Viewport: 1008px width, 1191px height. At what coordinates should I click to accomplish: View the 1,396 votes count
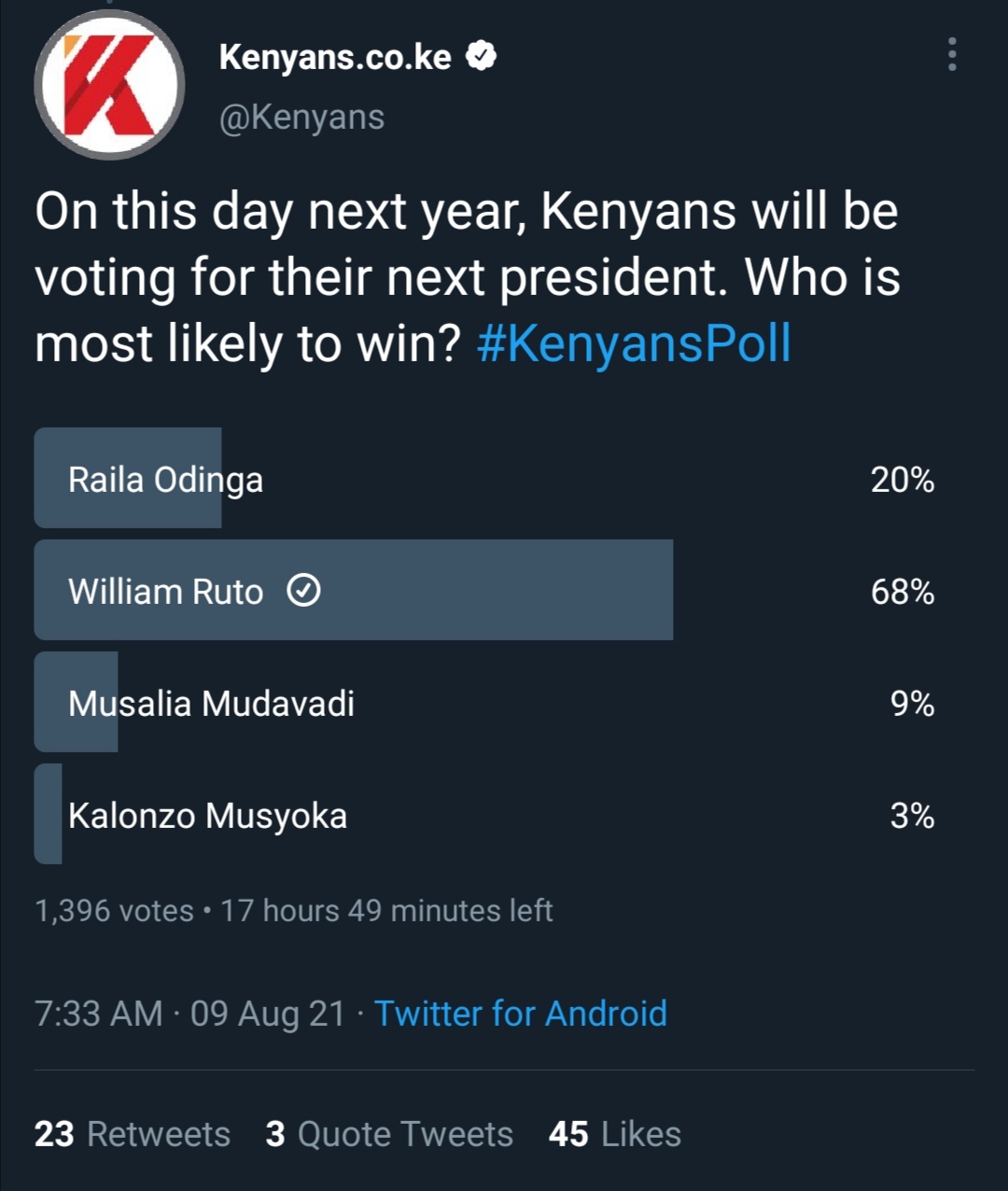(x=114, y=910)
